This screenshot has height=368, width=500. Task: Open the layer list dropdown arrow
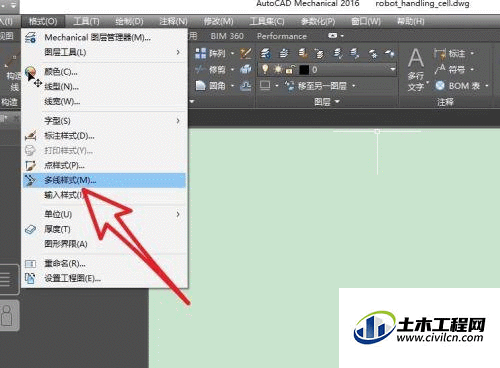pyautogui.click(x=393, y=70)
